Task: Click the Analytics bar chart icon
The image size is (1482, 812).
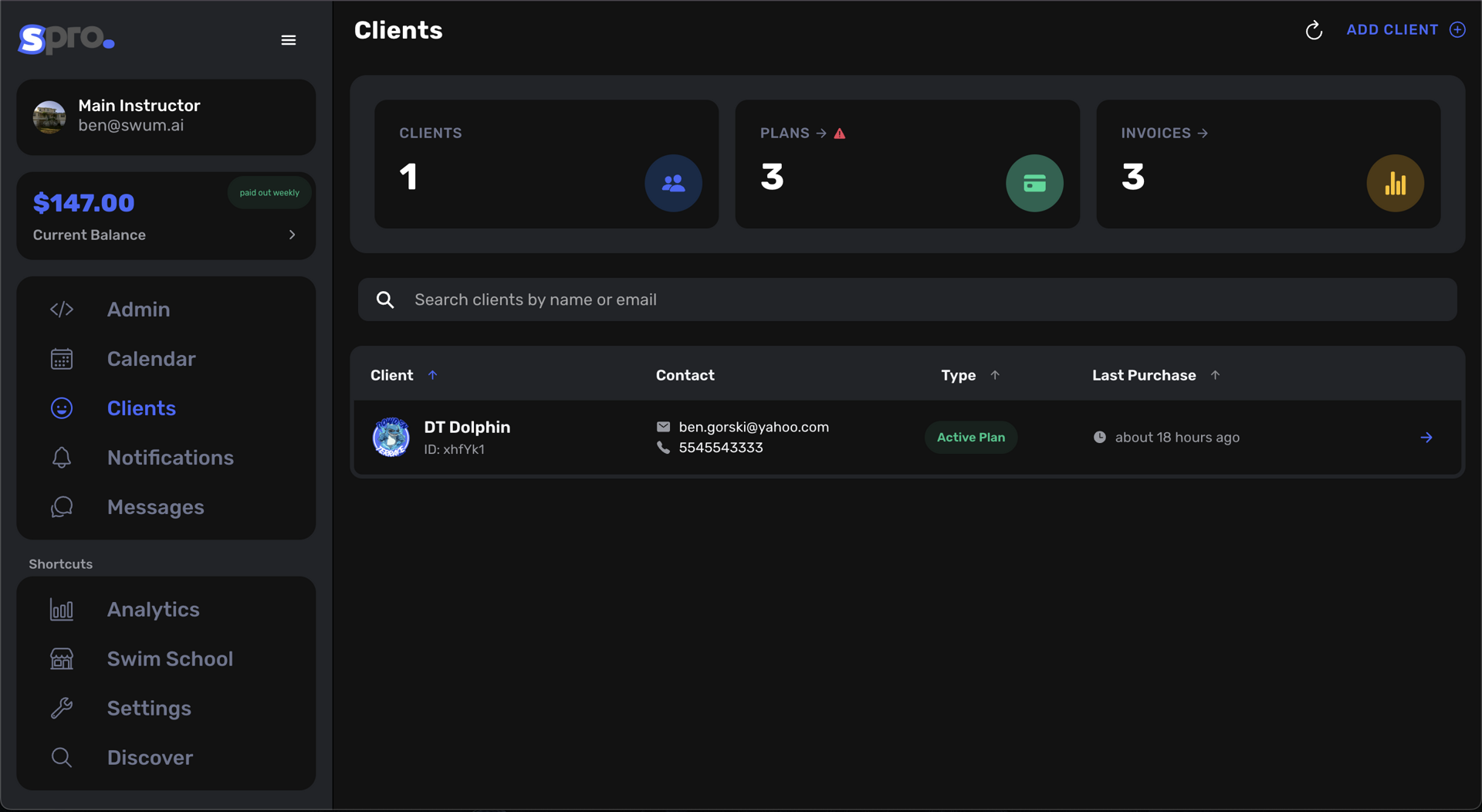Action: click(62, 610)
